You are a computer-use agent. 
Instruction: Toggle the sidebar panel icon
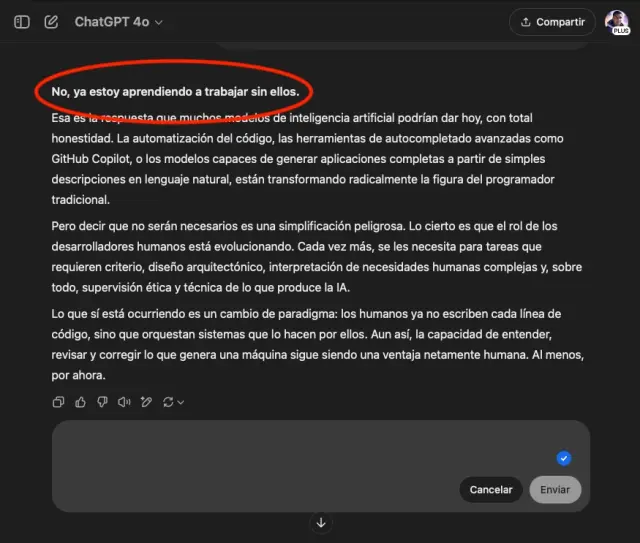pos(22,22)
